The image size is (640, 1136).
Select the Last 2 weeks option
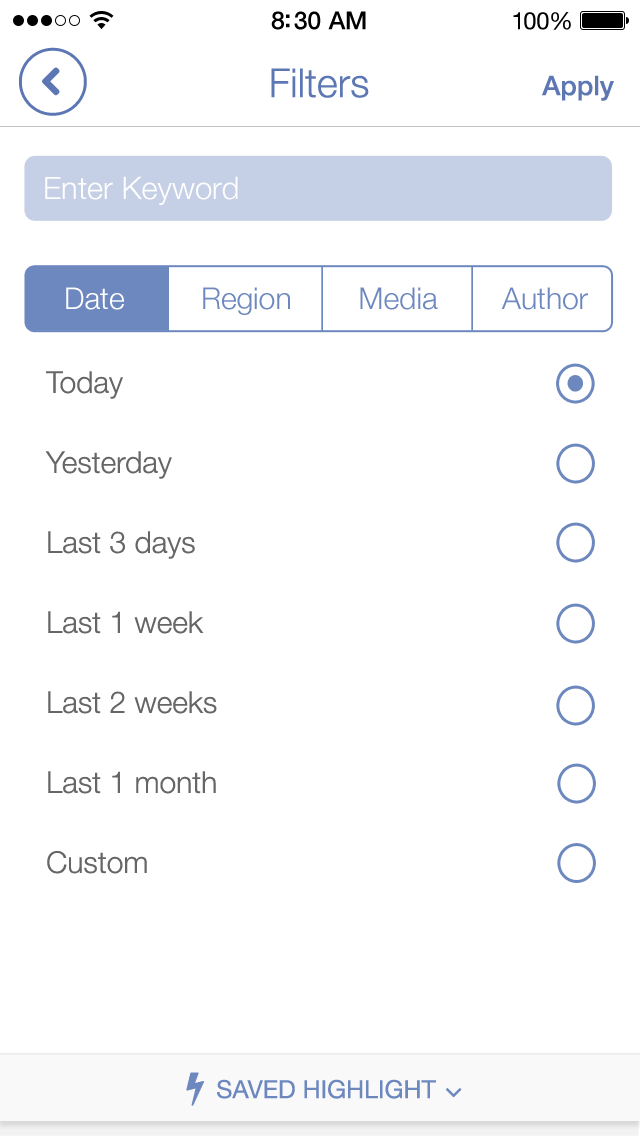[575, 704]
